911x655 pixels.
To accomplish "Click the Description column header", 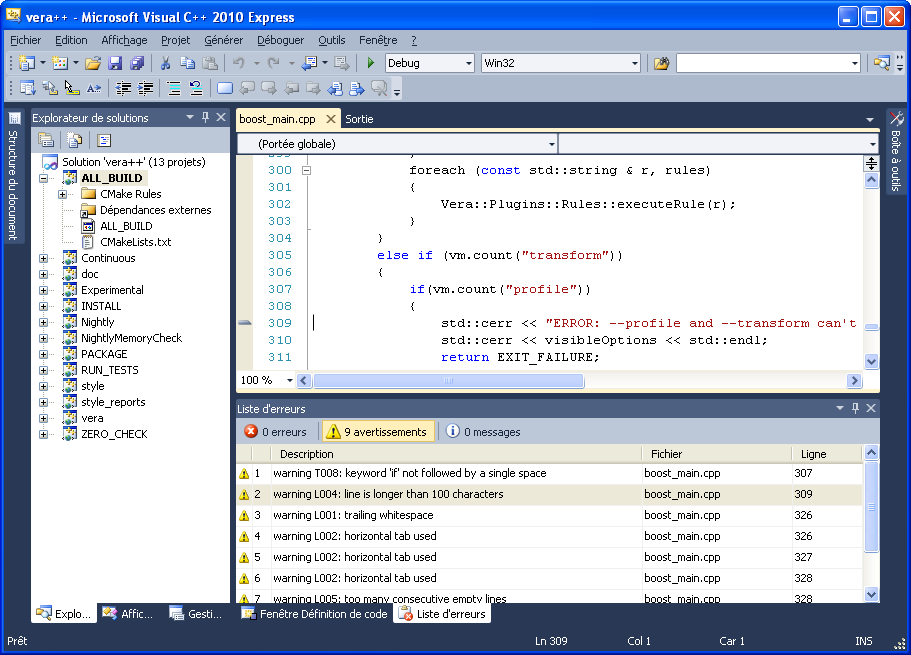I will (x=307, y=454).
